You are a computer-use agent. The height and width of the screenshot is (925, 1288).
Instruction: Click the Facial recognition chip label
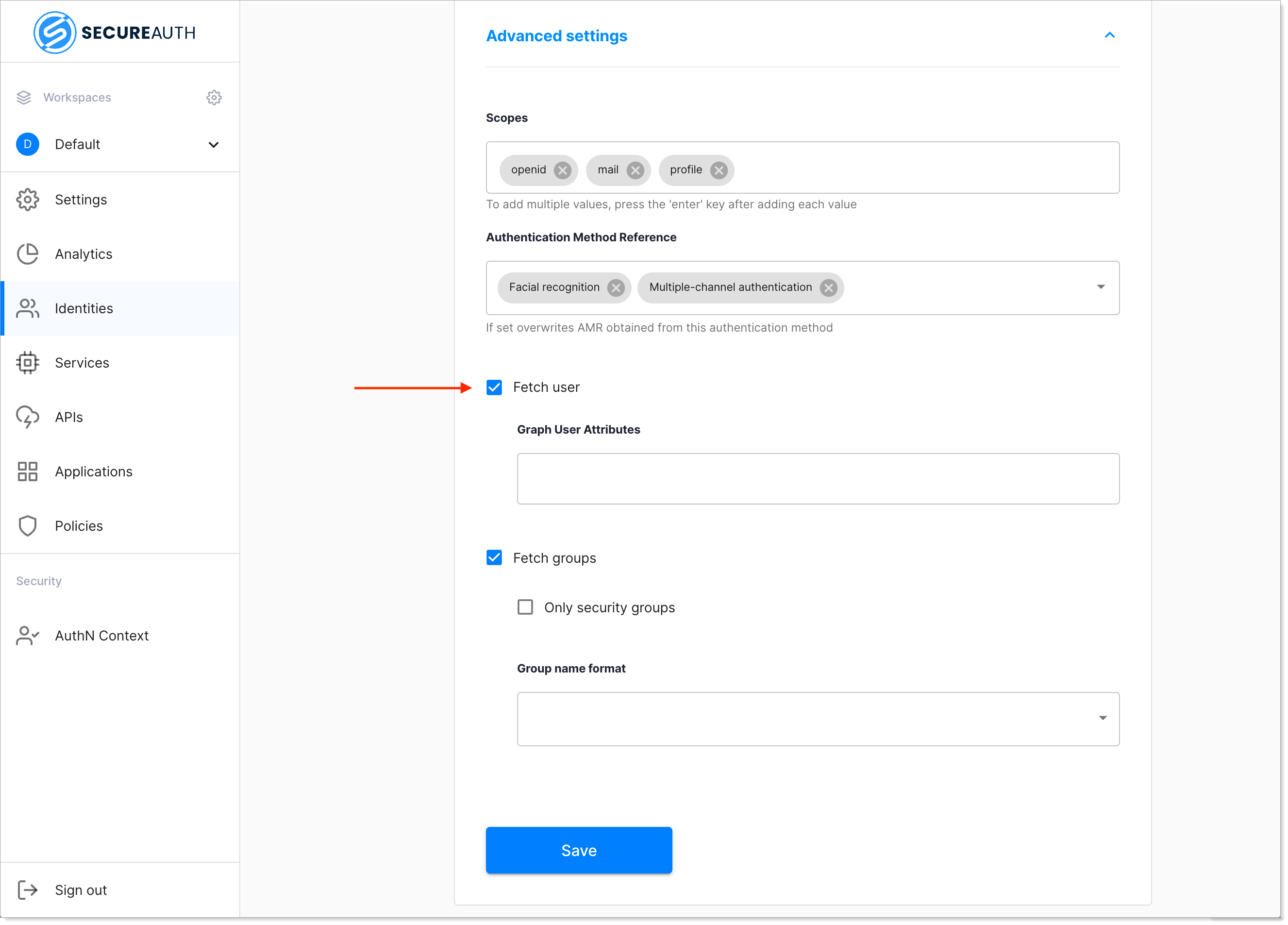[554, 287]
